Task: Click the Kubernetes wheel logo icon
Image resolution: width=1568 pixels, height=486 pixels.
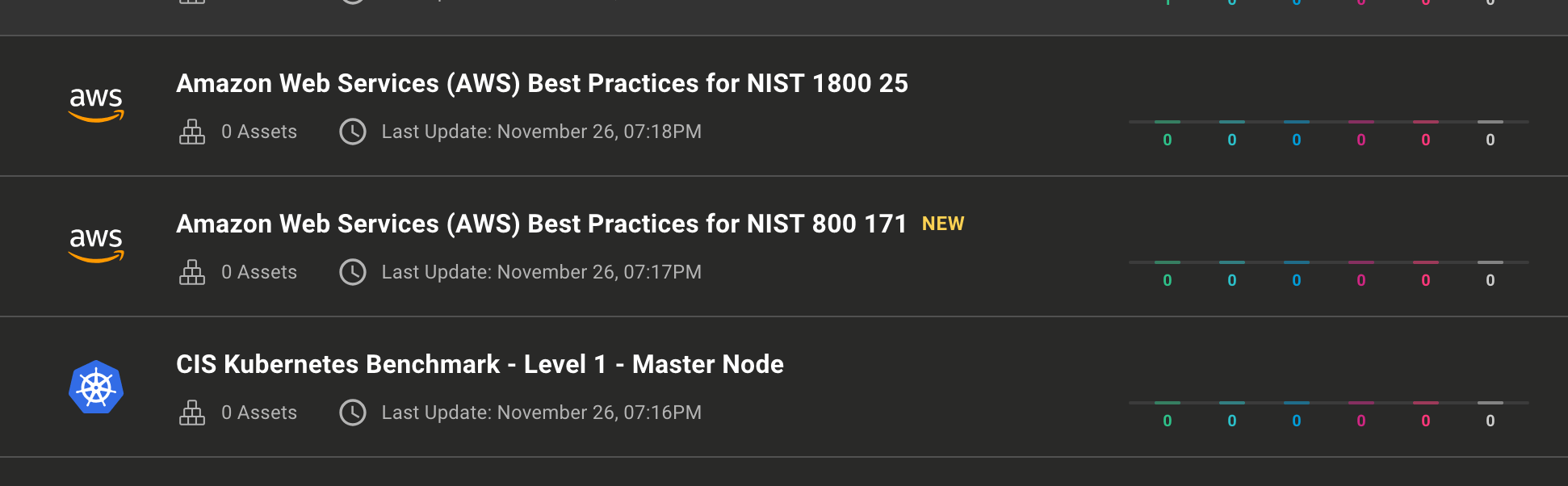Action: click(x=96, y=387)
